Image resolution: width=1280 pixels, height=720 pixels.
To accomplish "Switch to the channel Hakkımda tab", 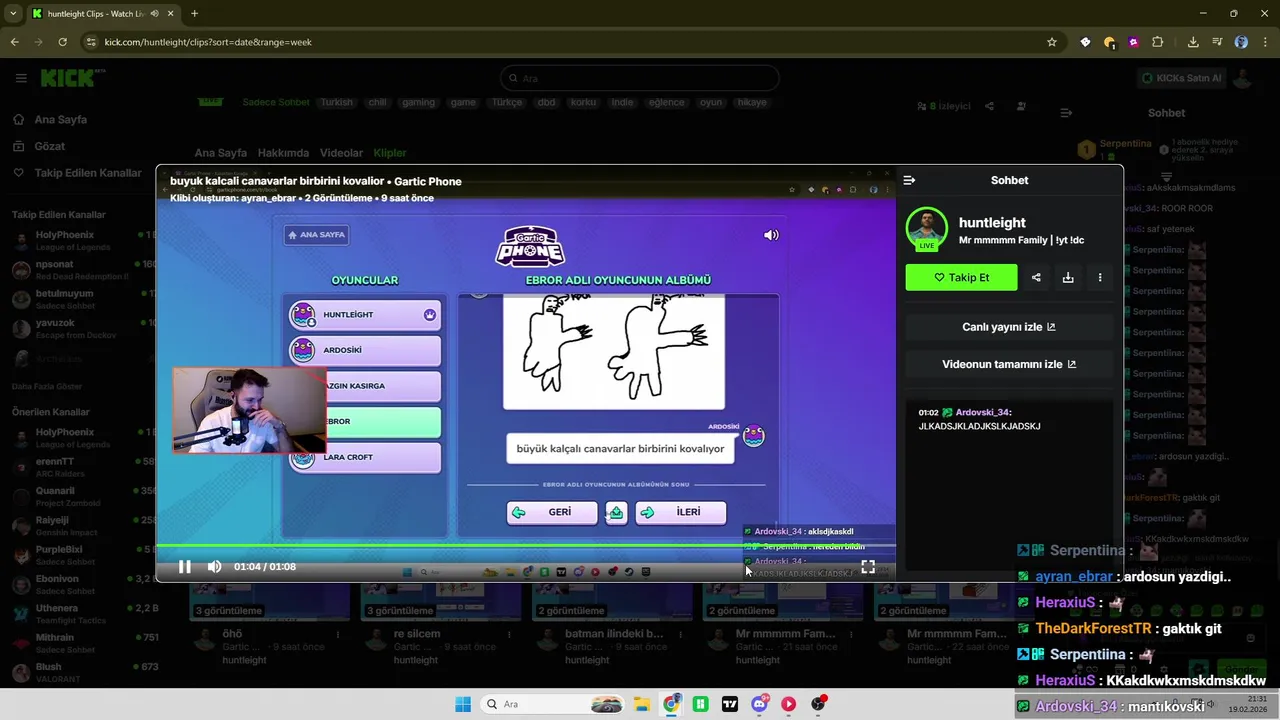I will tap(283, 153).
